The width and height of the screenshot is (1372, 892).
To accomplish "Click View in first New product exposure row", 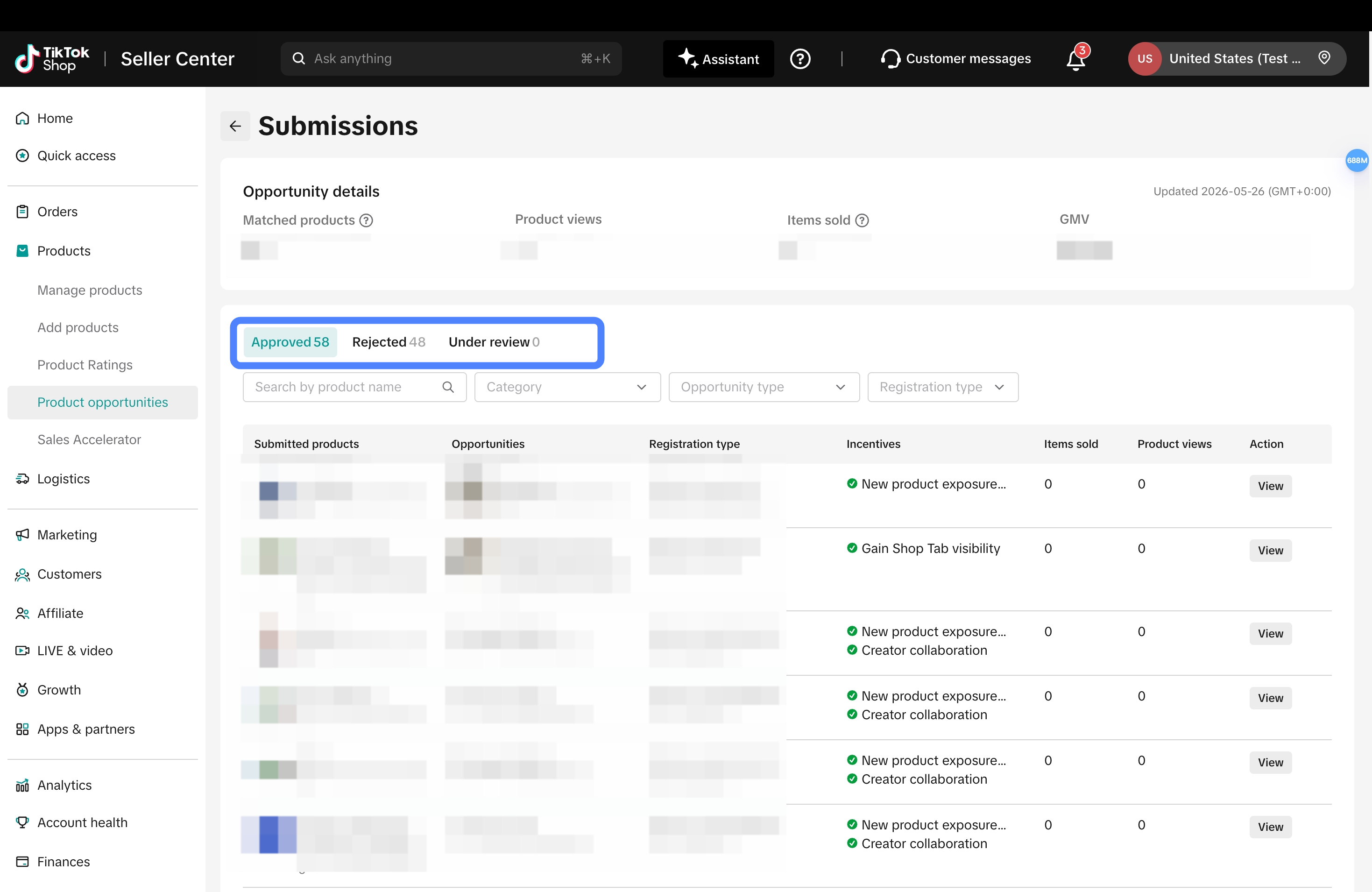I will [1270, 486].
